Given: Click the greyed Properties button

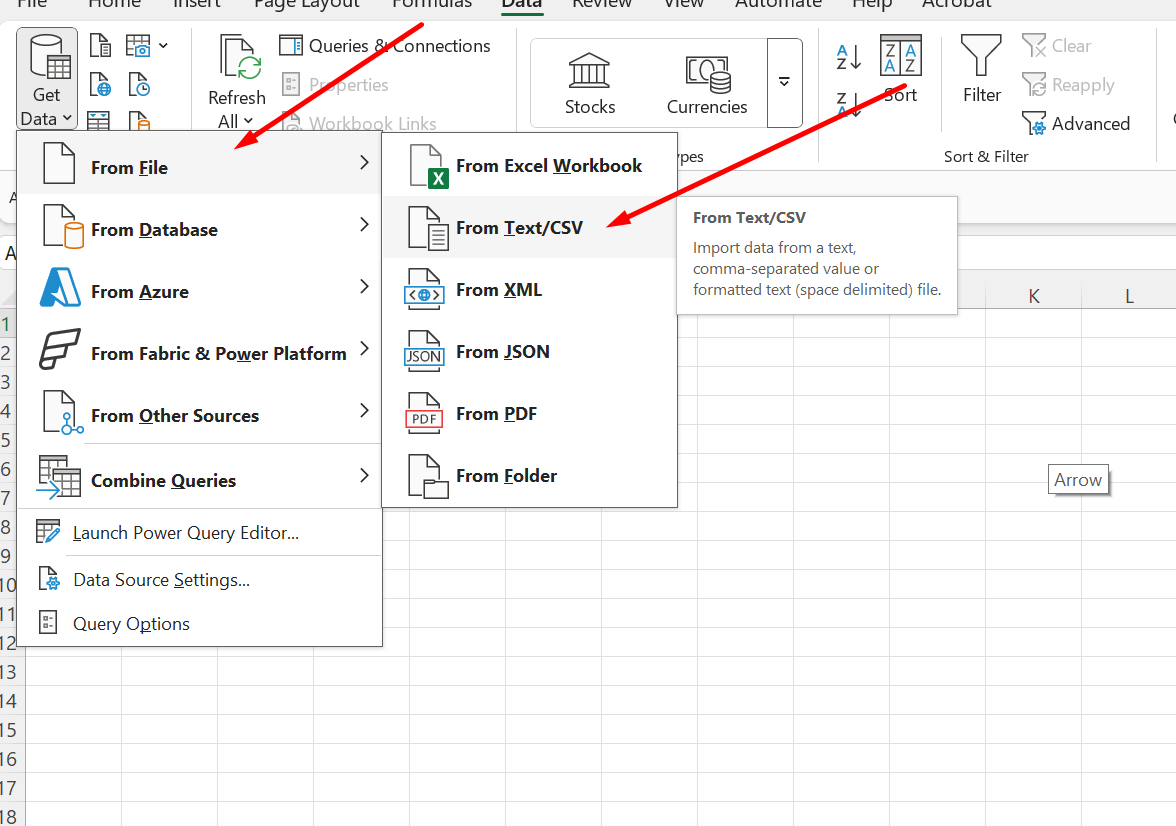Looking at the screenshot, I should (x=335, y=85).
